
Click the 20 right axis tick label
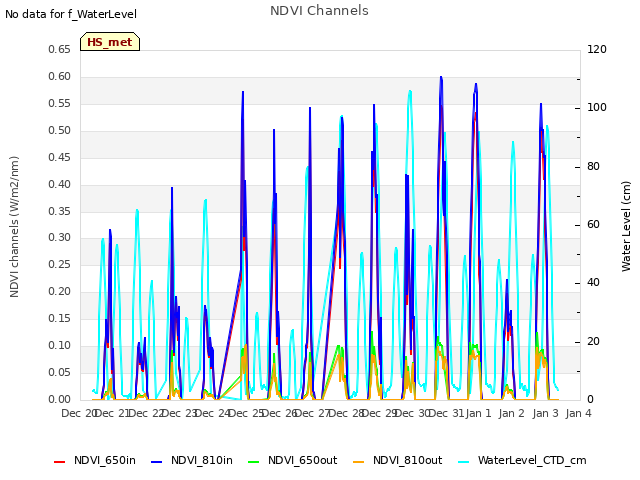coord(593,341)
